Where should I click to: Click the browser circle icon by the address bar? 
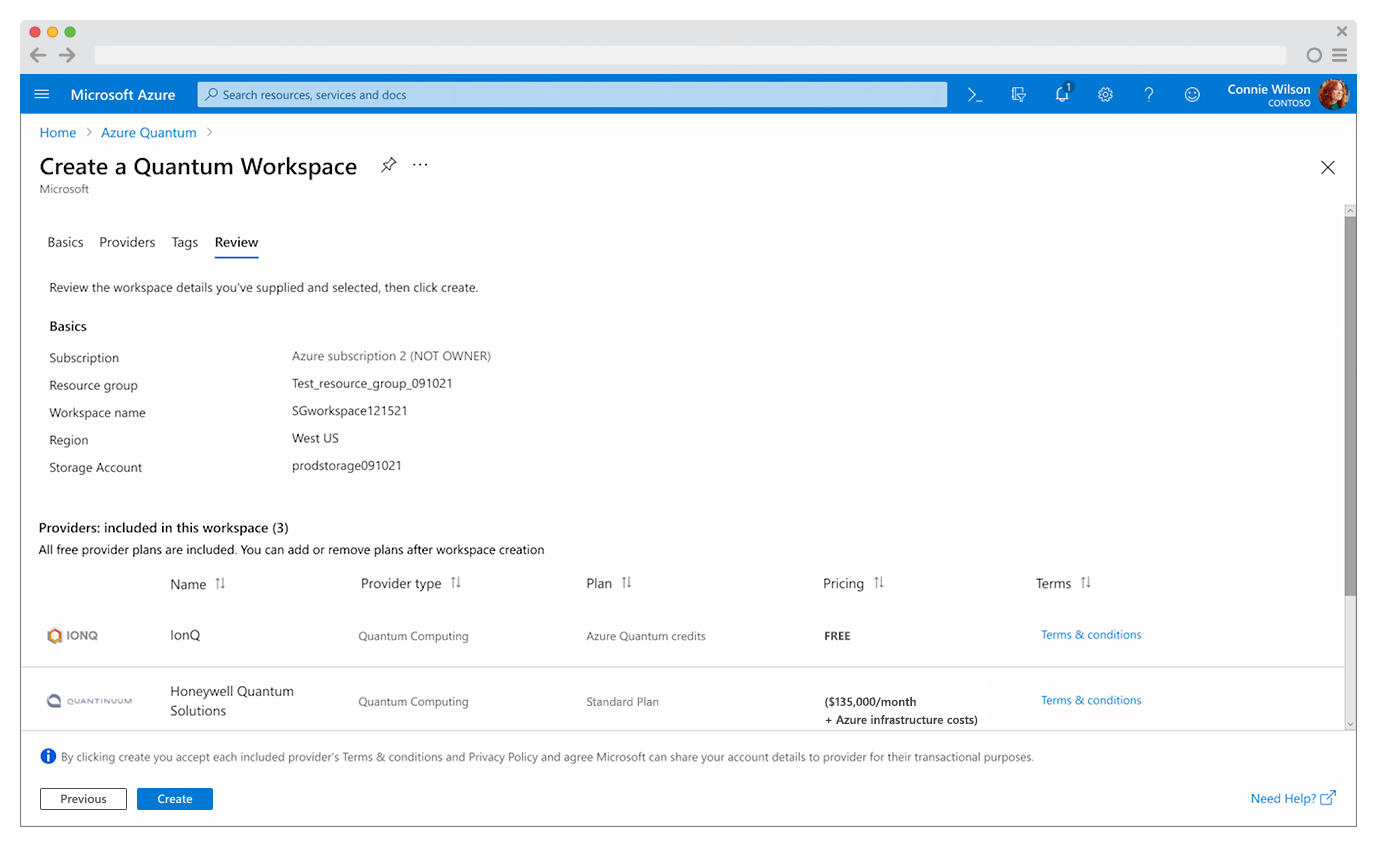(x=1315, y=55)
